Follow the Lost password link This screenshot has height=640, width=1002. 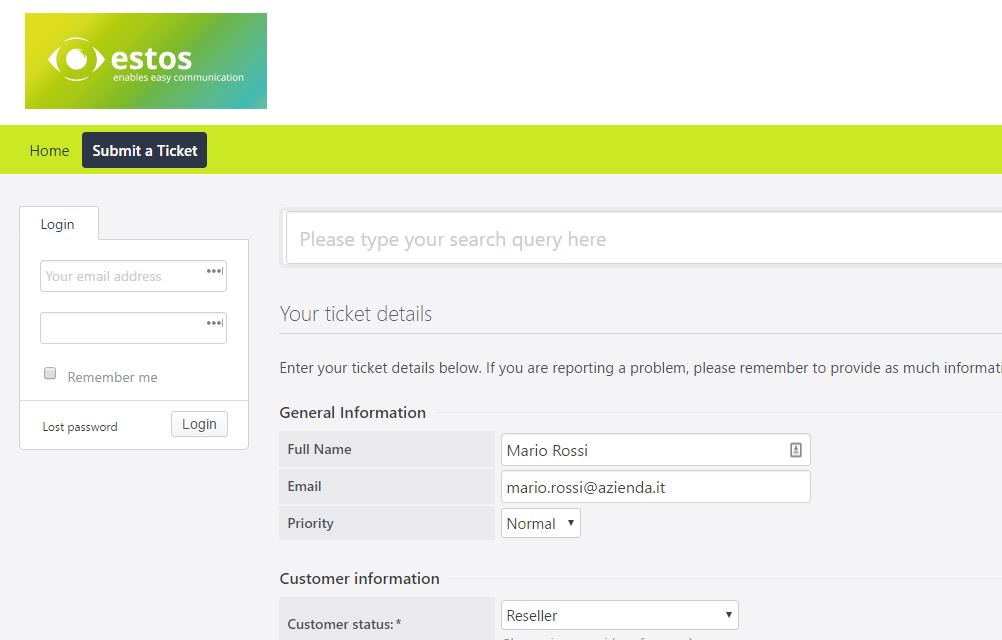(80, 427)
